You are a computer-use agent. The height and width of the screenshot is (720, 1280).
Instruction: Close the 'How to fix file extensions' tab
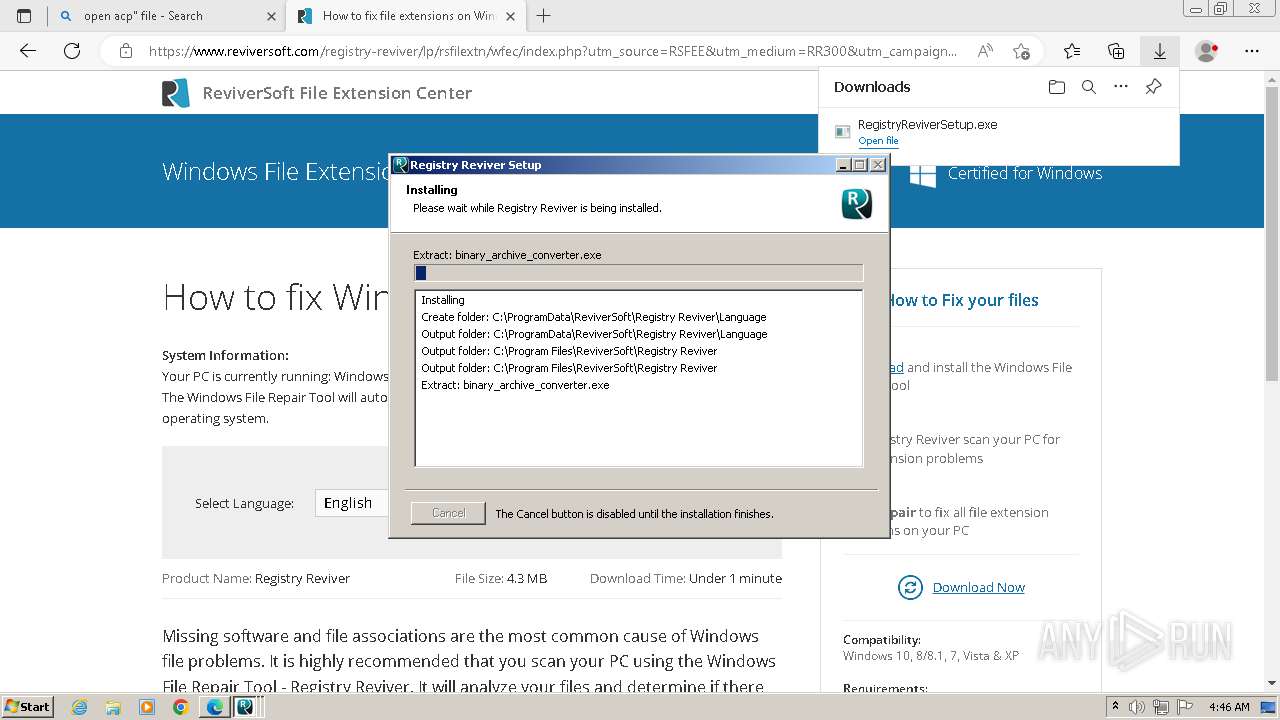[x=511, y=16]
